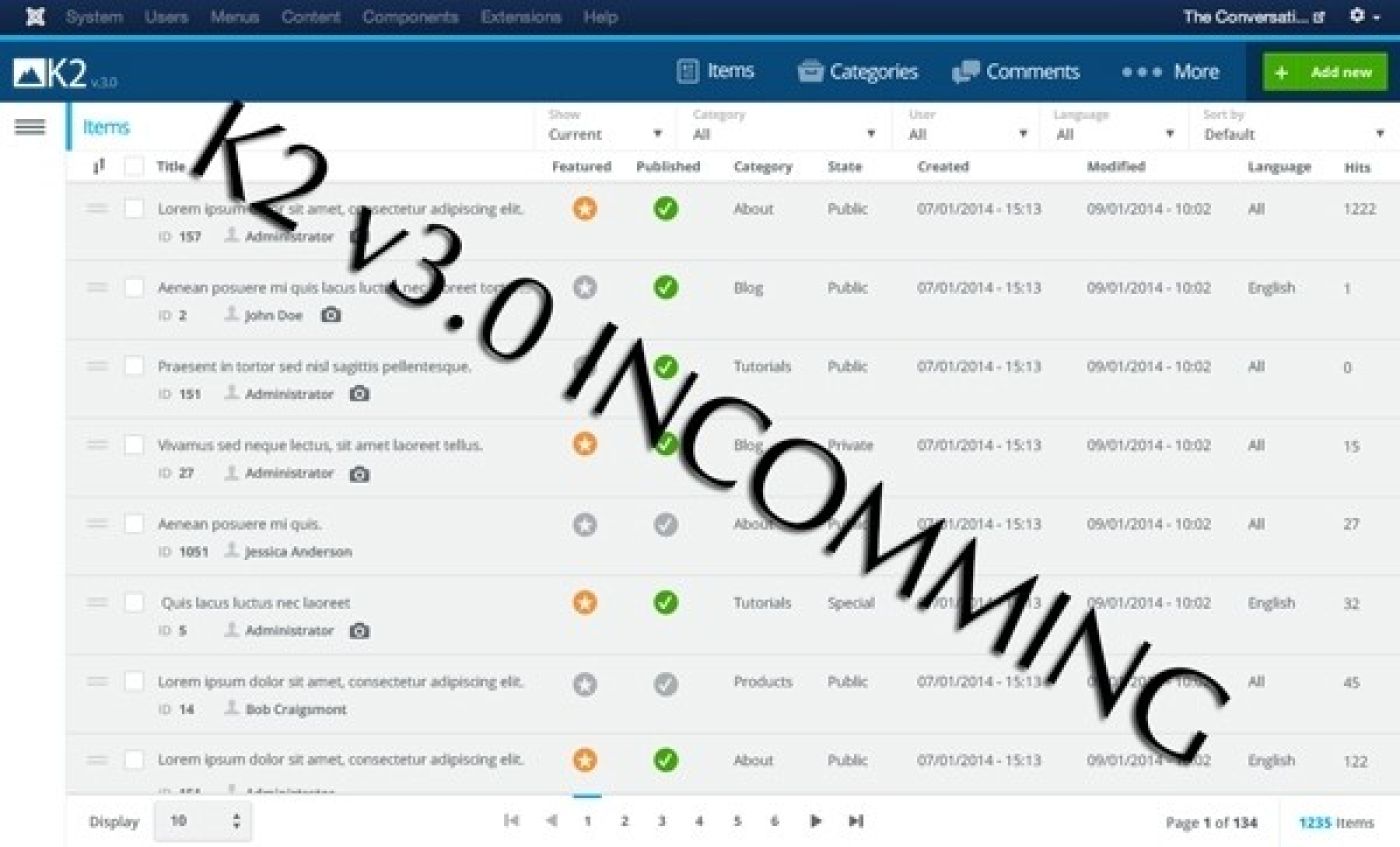Open the hamburger sidebar menu
Screen dimensions: 1400x847
30,127
